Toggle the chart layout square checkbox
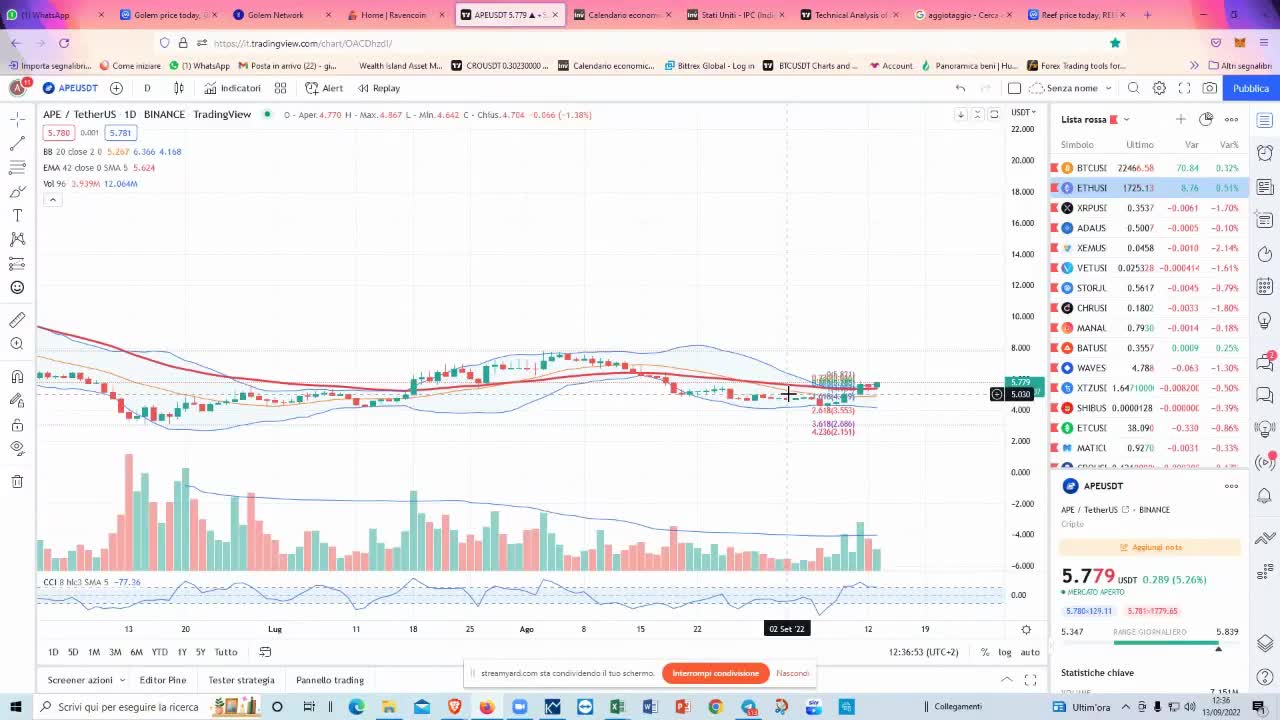 1014,88
